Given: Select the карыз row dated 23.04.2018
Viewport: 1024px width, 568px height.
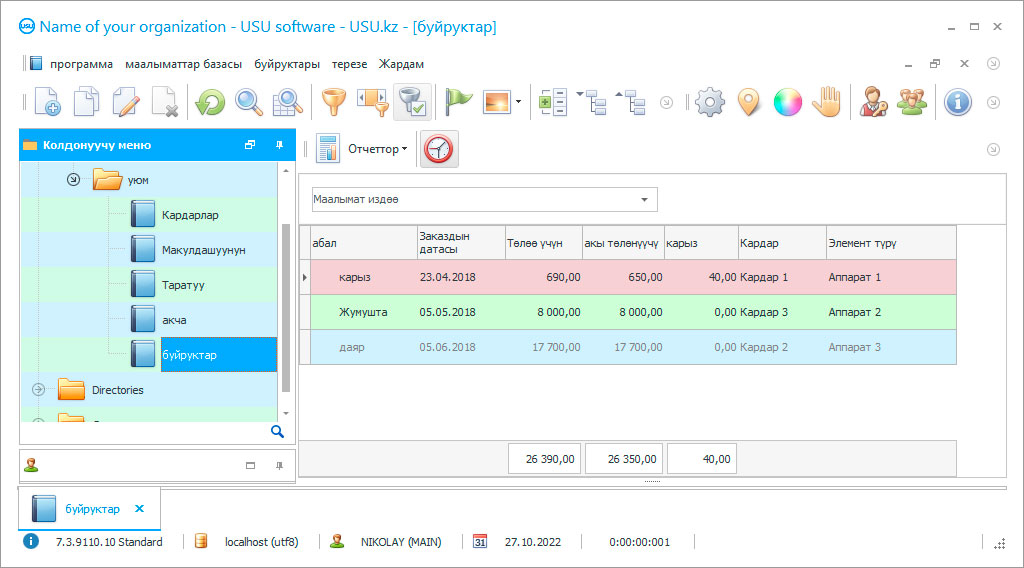Looking at the screenshot, I should tap(633, 277).
